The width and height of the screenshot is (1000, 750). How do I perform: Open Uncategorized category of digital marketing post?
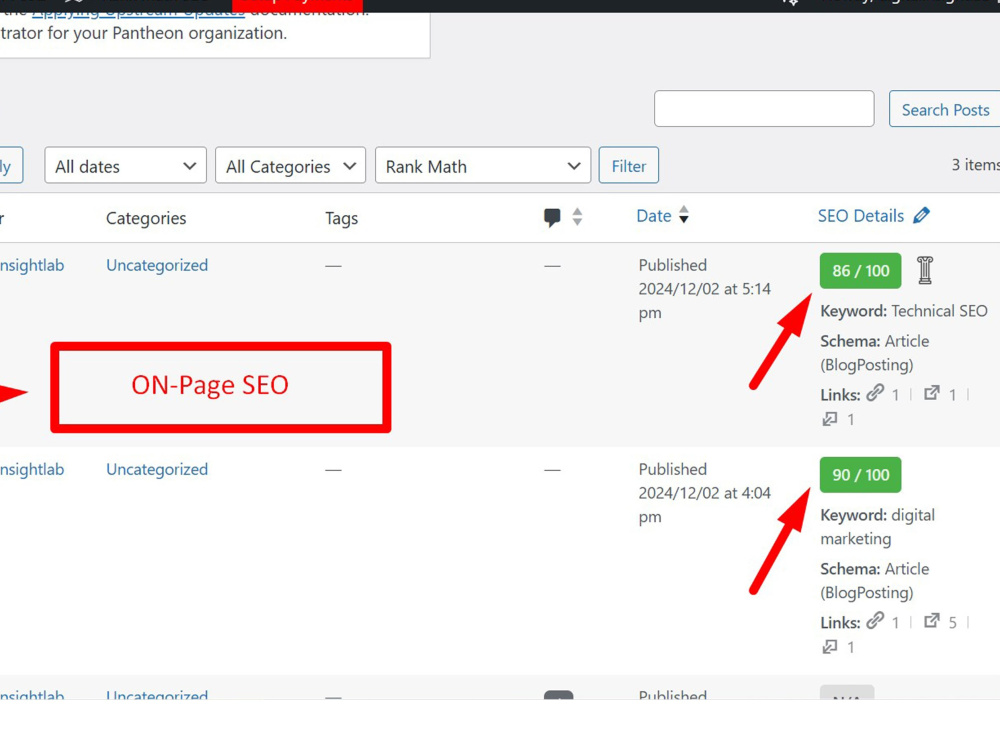point(157,469)
